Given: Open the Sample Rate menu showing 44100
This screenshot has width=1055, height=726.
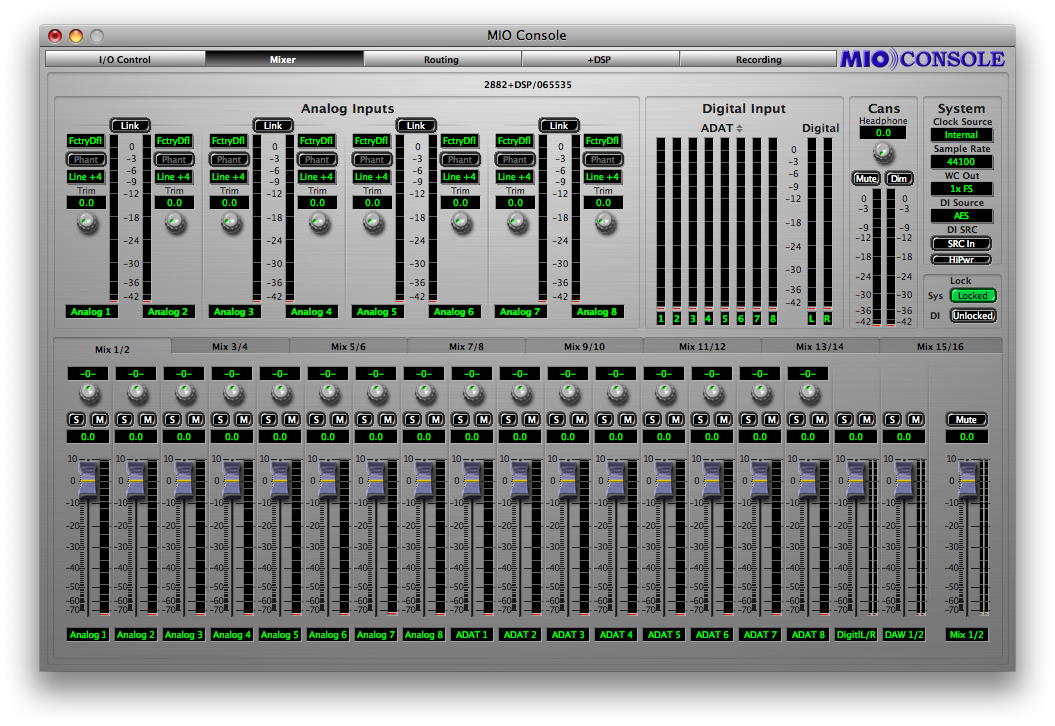Looking at the screenshot, I should [x=961, y=161].
